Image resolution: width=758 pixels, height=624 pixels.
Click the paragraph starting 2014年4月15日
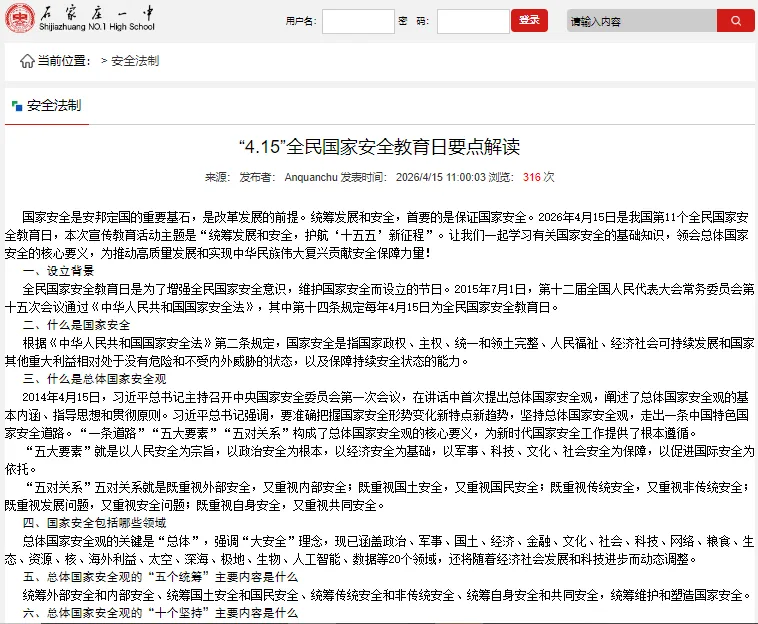click(x=379, y=415)
